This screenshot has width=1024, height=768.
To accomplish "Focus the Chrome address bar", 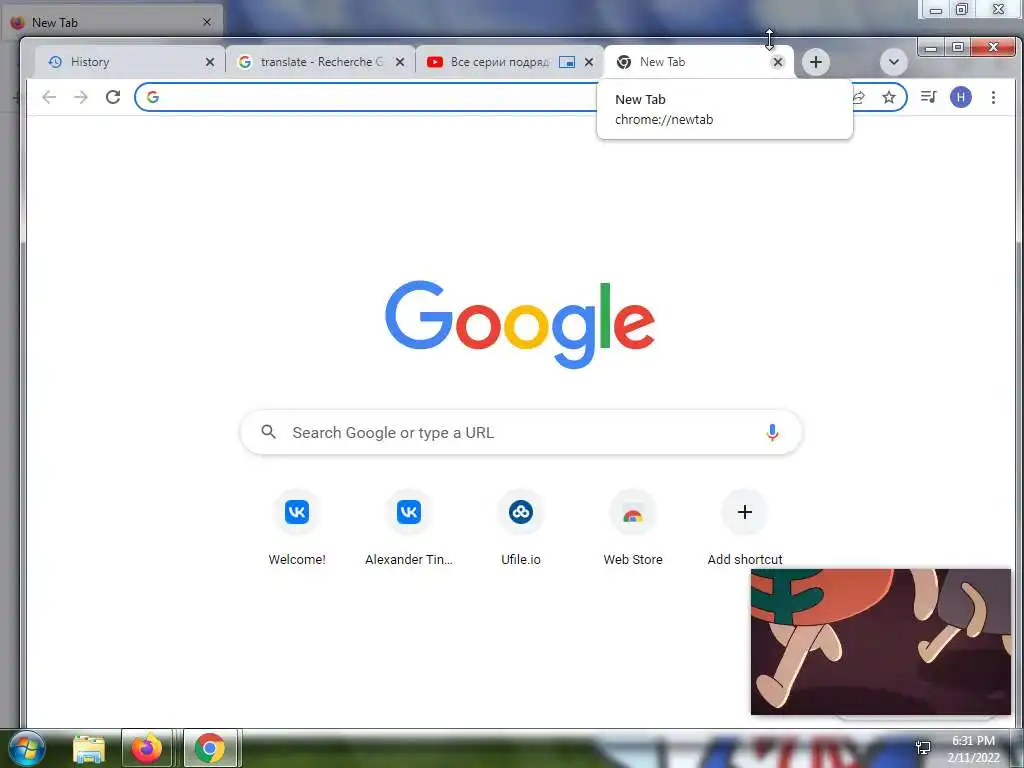I will (520, 97).
